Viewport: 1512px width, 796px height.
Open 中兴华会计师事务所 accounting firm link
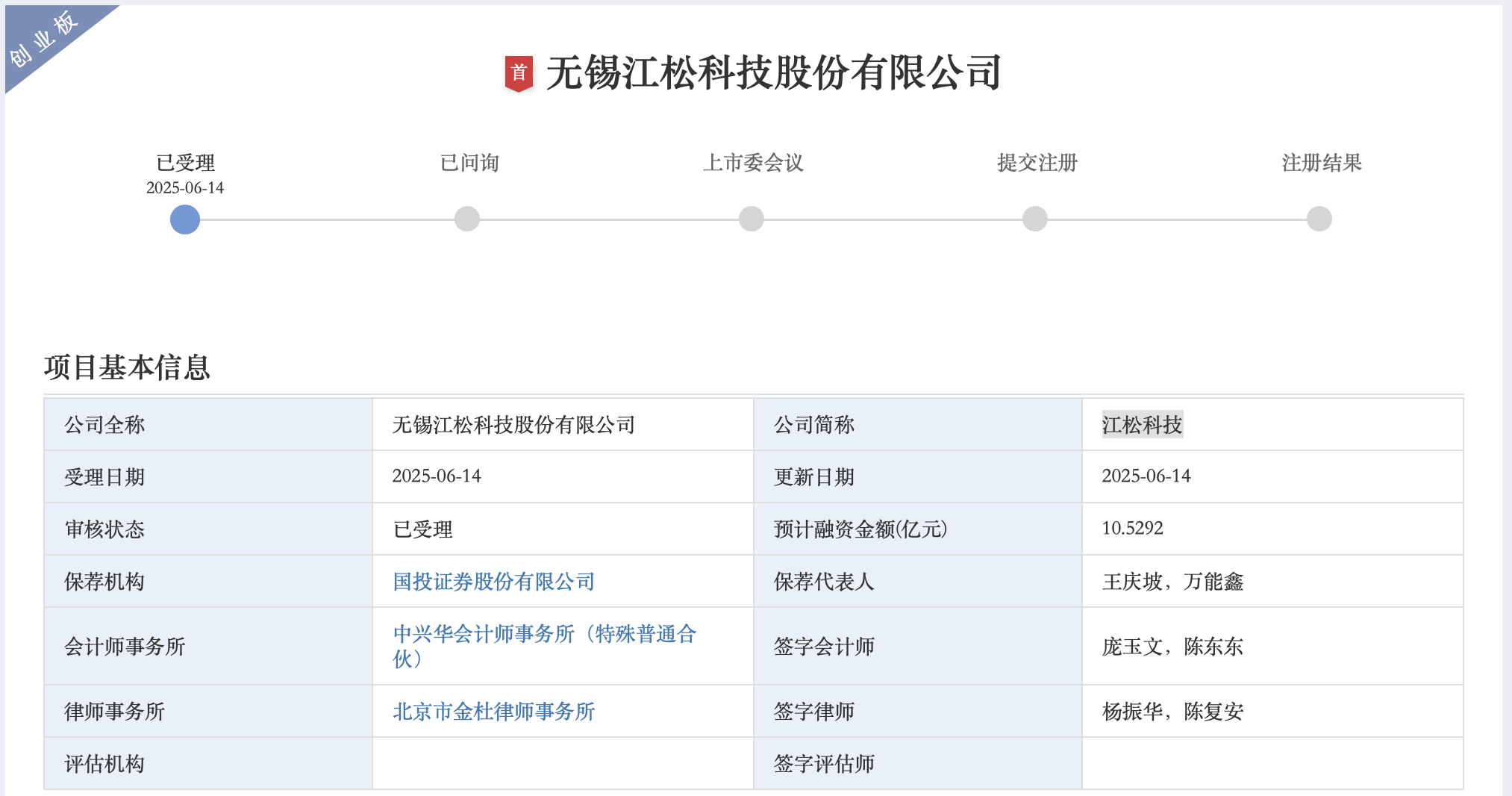pos(545,646)
